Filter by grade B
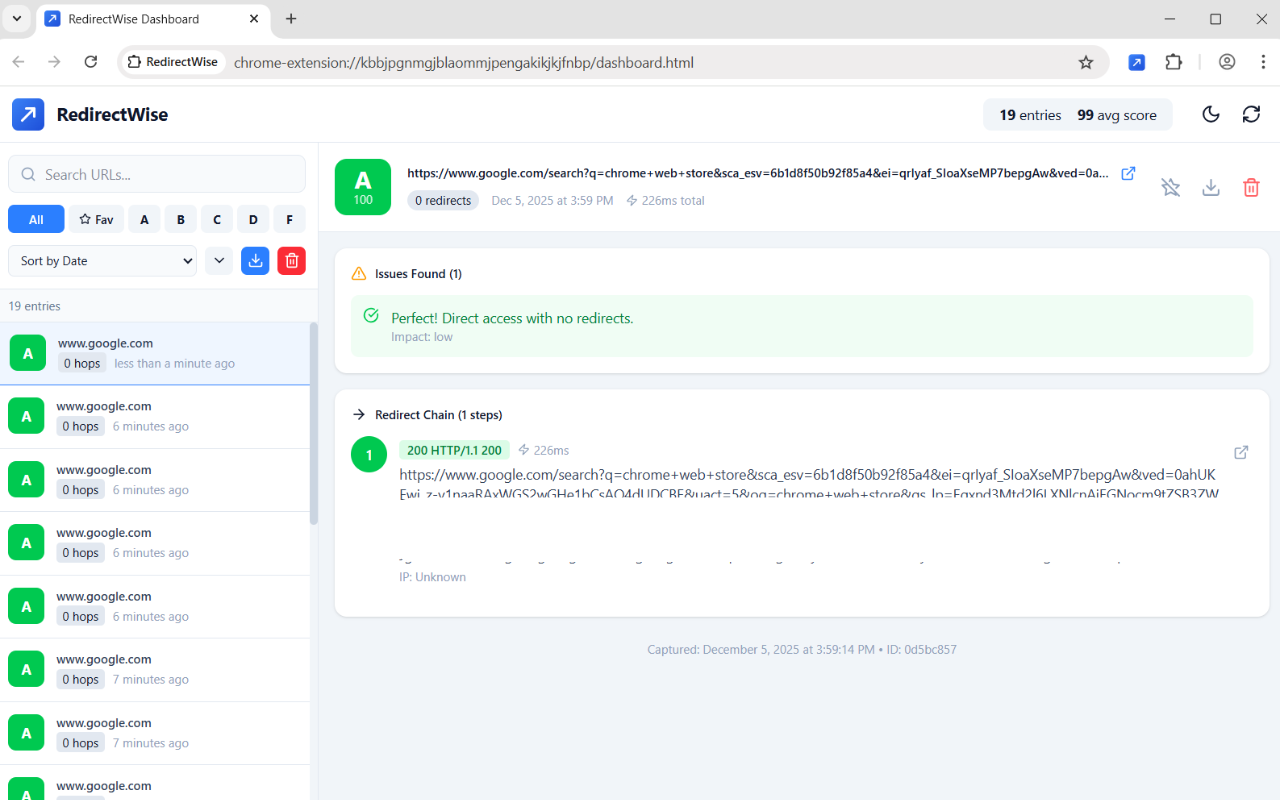Viewport: 1280px width, 800px height. pyautogui.click(x=181, y=219)
